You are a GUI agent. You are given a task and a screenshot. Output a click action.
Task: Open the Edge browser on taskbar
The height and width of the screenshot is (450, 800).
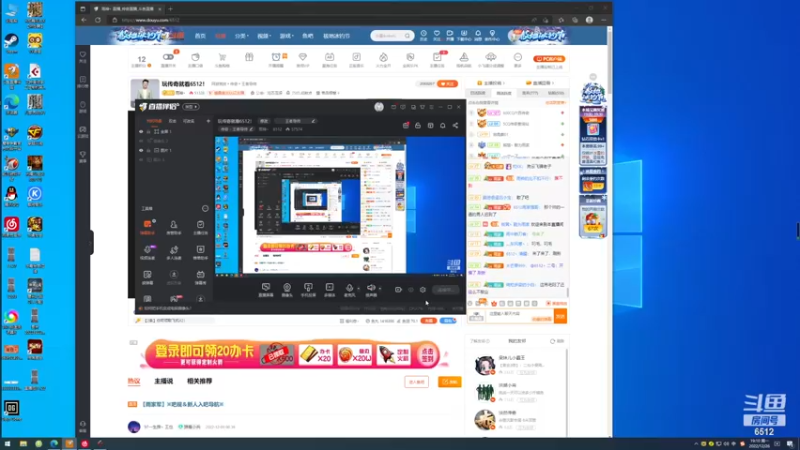[x=54, y=444]
